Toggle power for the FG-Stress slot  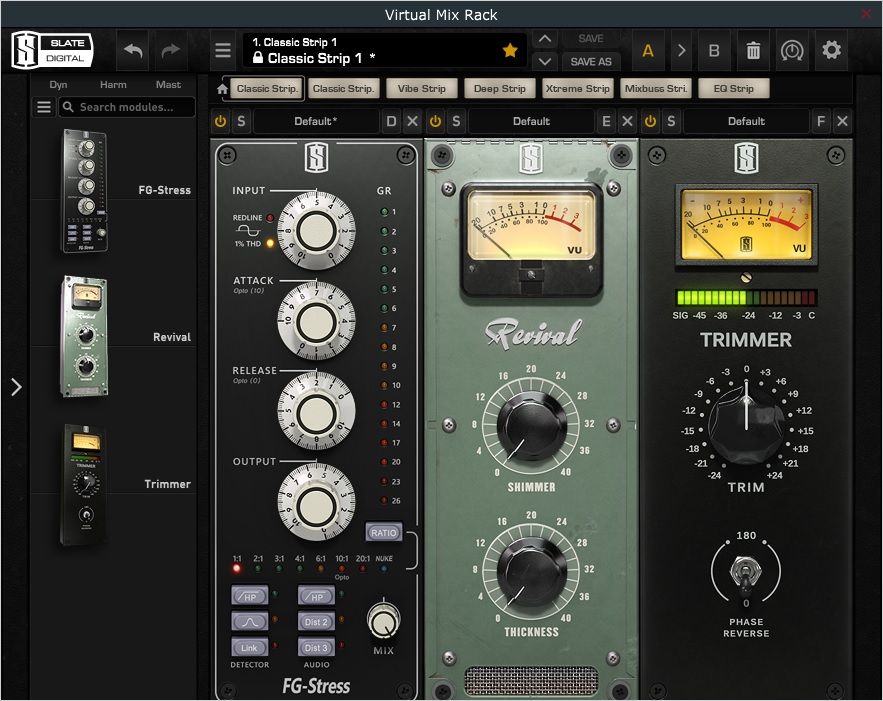[x=220, y=121]
